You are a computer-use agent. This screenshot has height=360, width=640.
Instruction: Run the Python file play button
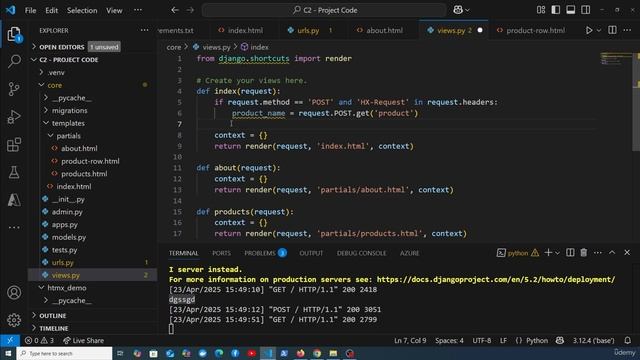click(589, 30)
